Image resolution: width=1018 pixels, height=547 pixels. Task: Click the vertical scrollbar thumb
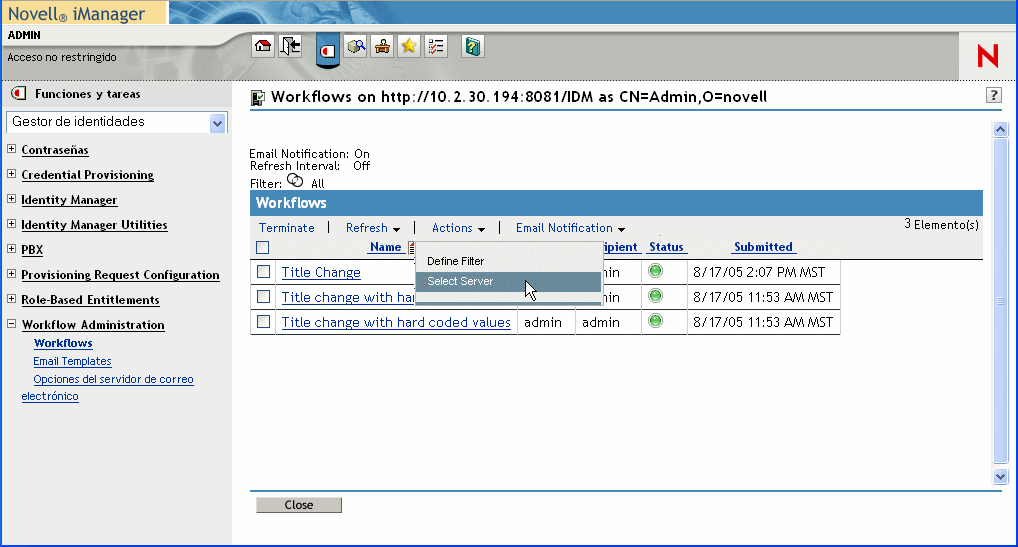1000,300
